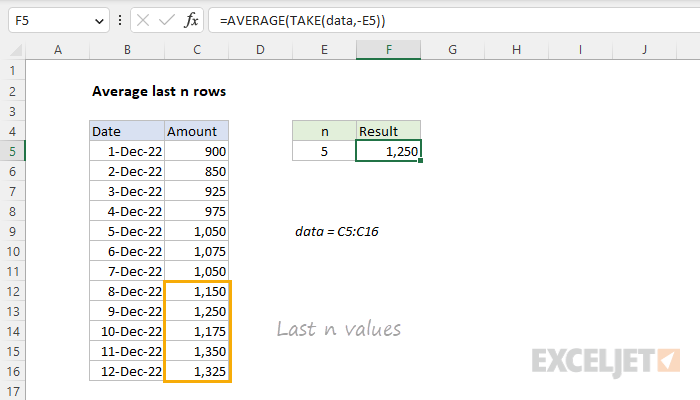Click the 11-Dec-22 date cell

point(127,351)
